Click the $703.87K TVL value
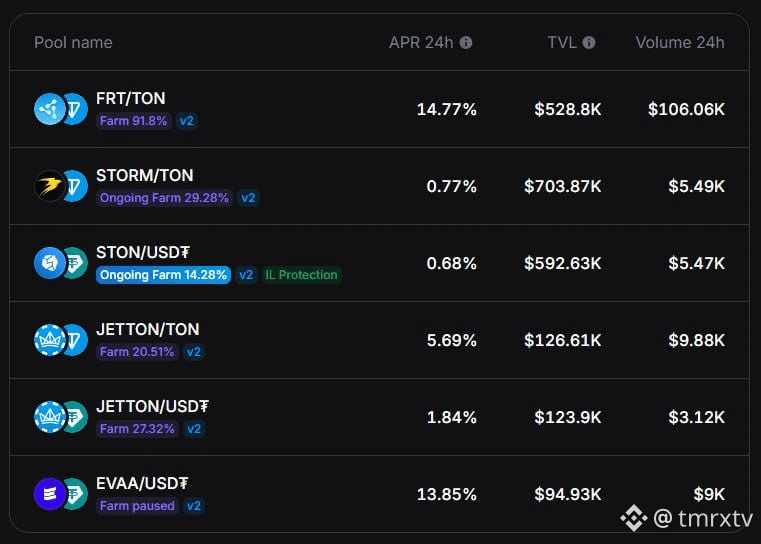761x544 pixels. tap(562, 186)
